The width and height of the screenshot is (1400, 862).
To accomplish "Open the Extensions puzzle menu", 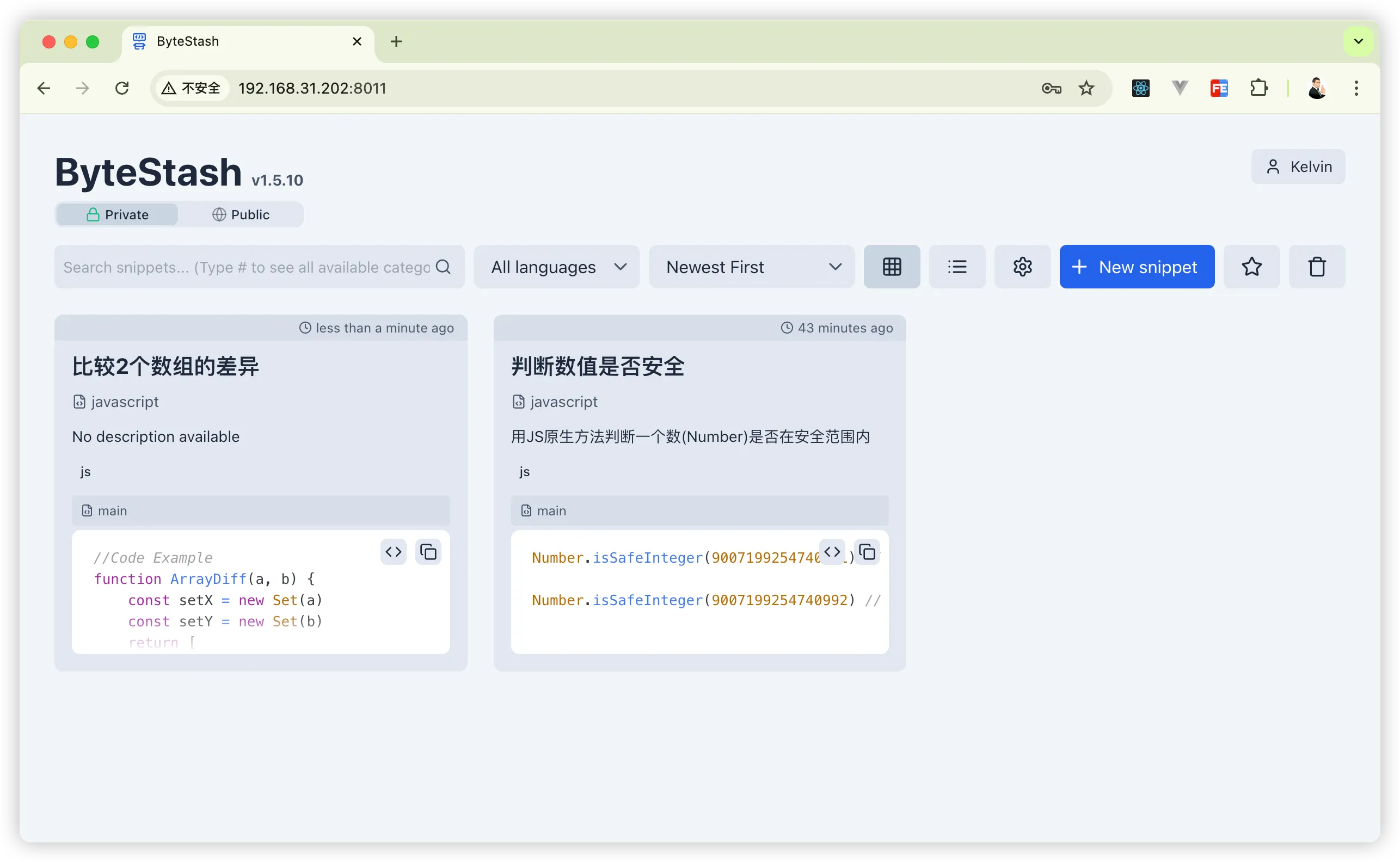I will pos(1258,88).
